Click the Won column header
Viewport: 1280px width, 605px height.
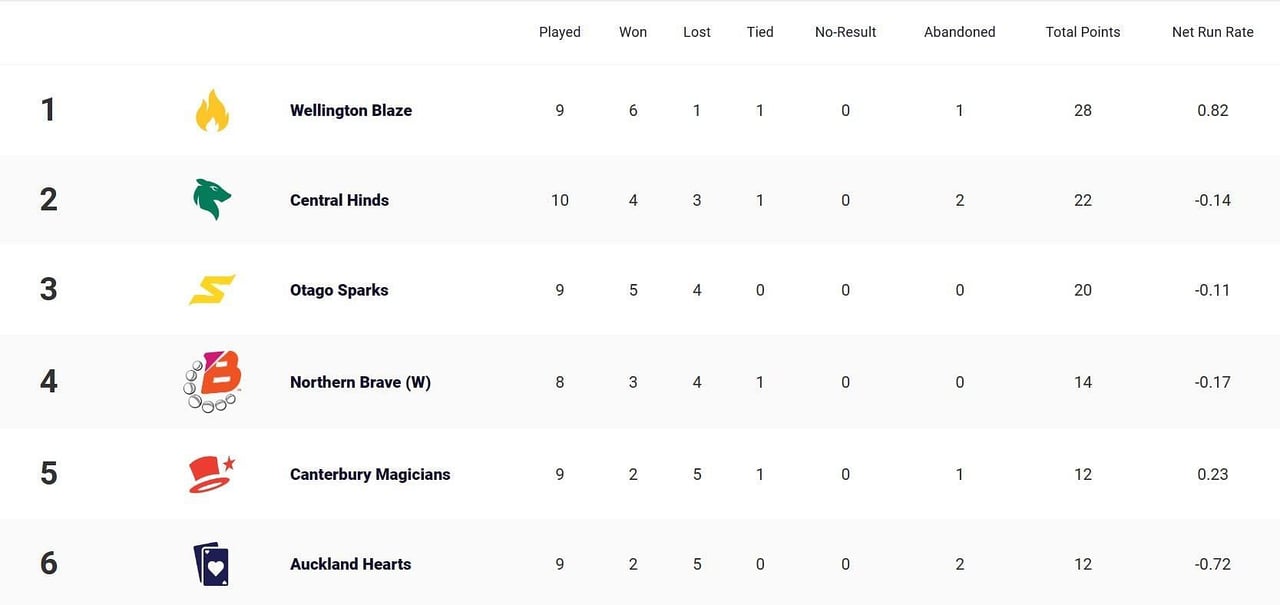pyautogui.click(x=633, y=32)
